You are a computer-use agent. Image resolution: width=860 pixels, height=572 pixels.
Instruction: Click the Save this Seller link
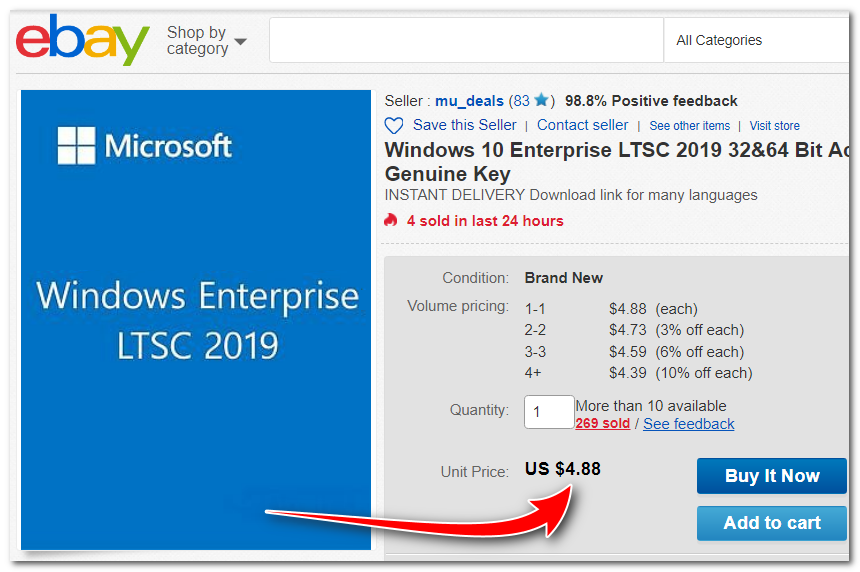465,125
